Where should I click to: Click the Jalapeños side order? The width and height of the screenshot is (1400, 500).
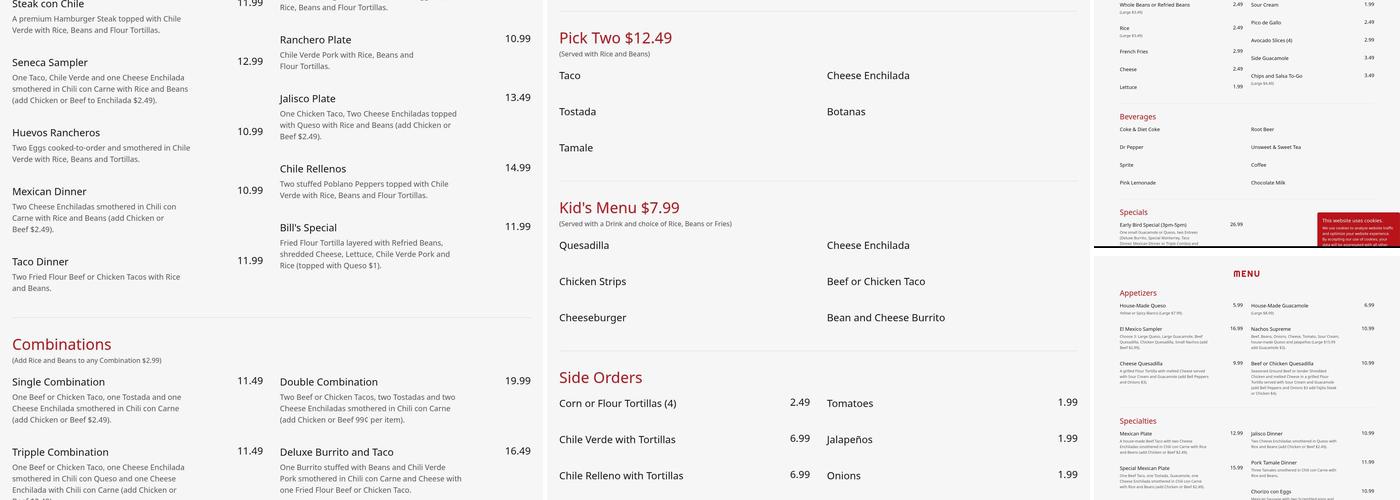tap(849, 440)
